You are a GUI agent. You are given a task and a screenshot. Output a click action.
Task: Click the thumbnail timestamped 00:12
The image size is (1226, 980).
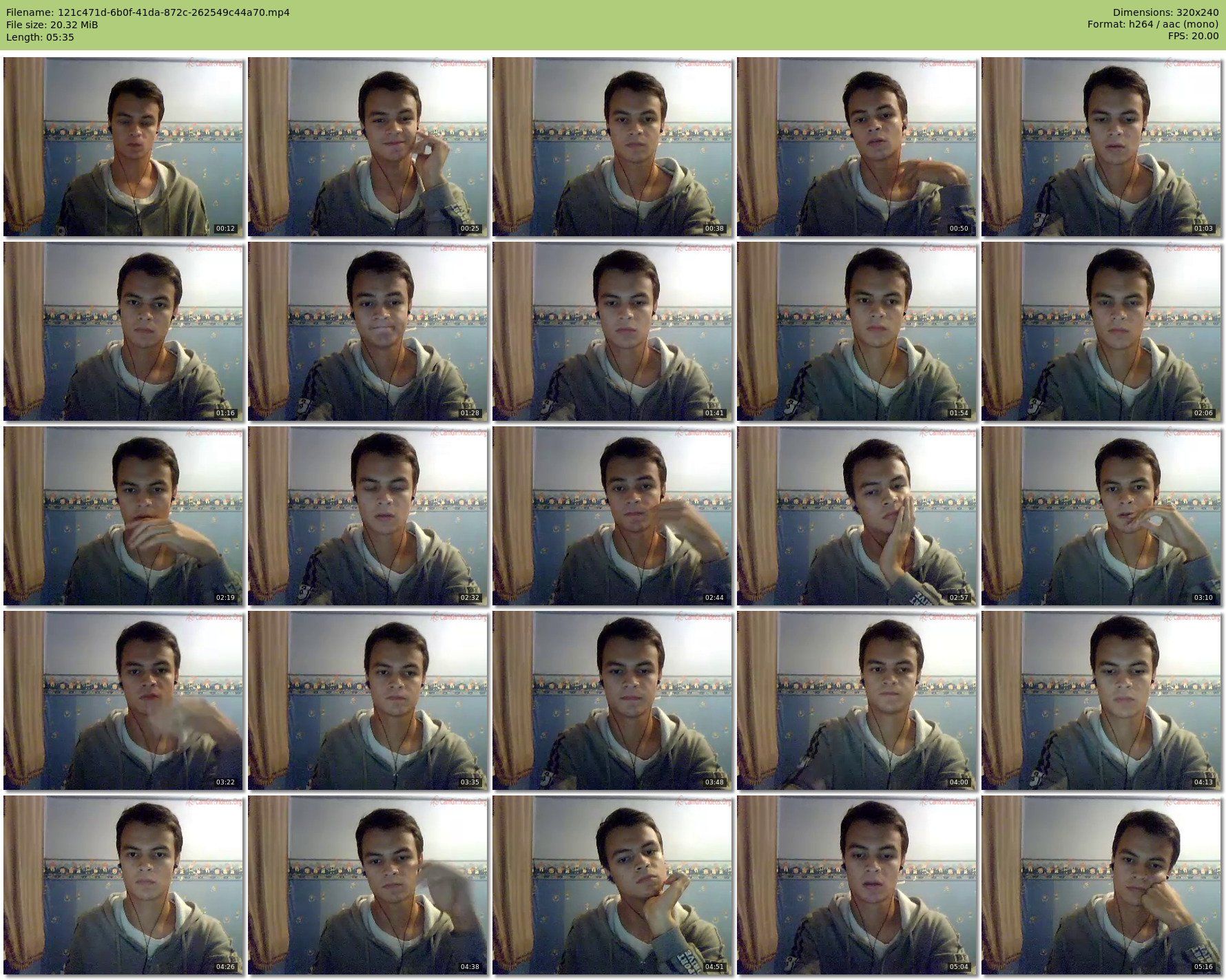[123, 147]
